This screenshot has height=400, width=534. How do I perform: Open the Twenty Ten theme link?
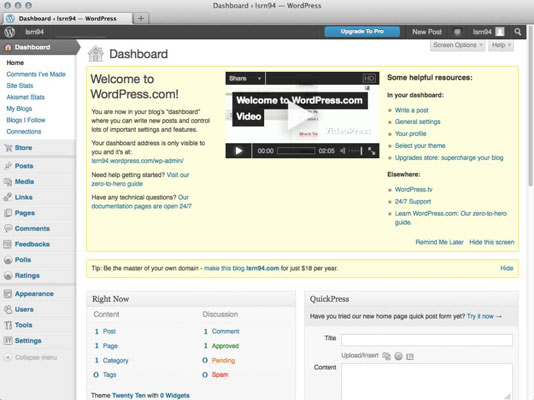tap(129, 395)
